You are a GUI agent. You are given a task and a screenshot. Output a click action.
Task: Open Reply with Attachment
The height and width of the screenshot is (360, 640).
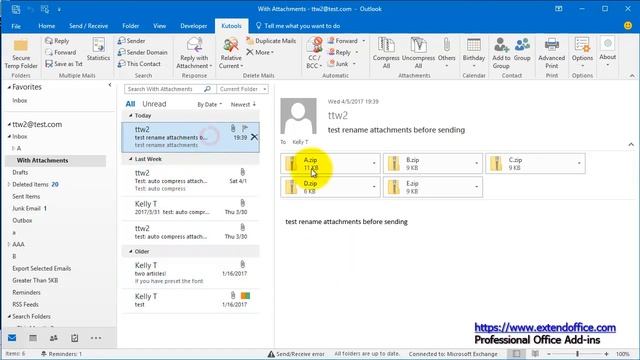194,53
